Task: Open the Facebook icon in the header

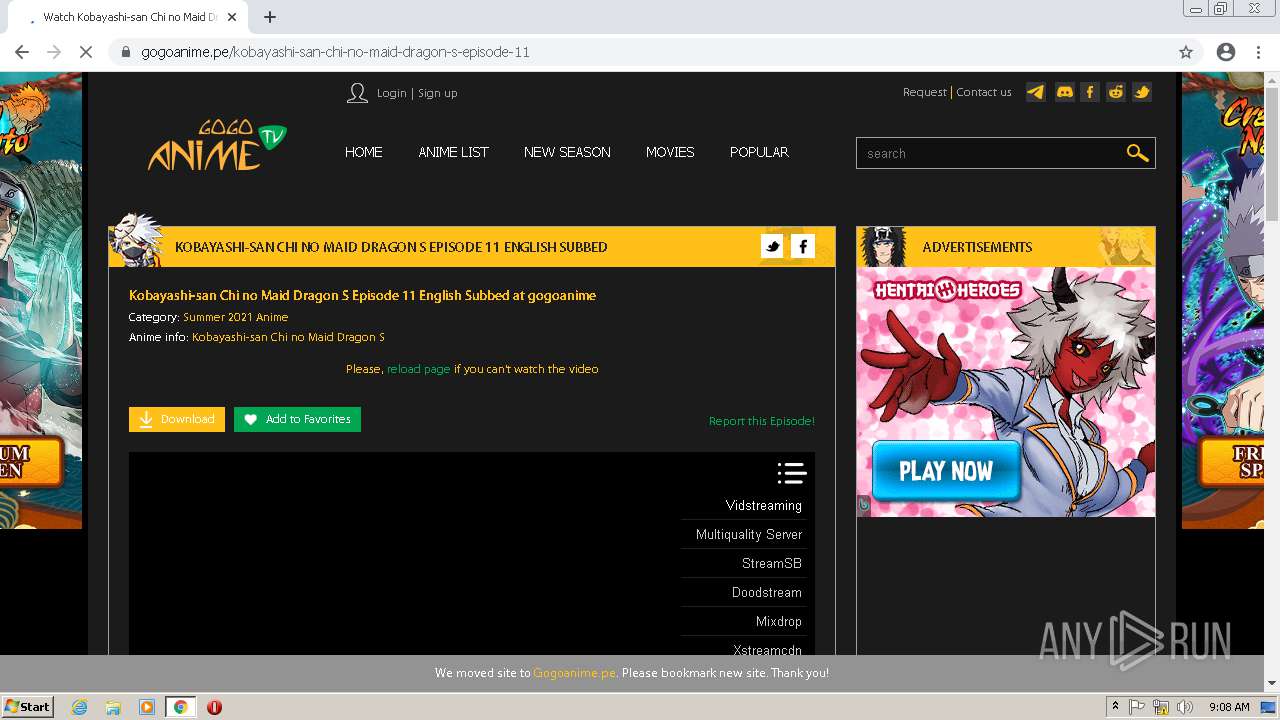Action: (1090, 92)
